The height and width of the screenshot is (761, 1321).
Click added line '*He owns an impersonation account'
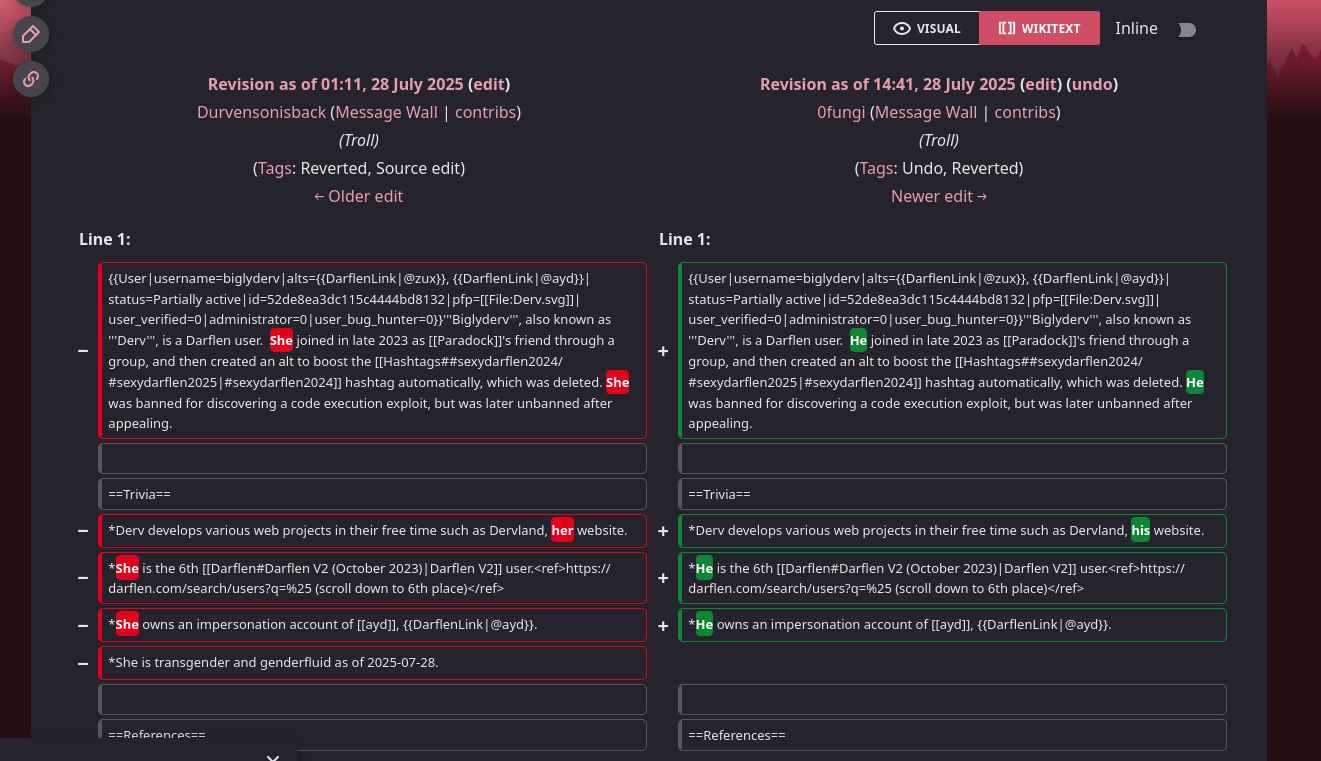[x=953, y=625]
